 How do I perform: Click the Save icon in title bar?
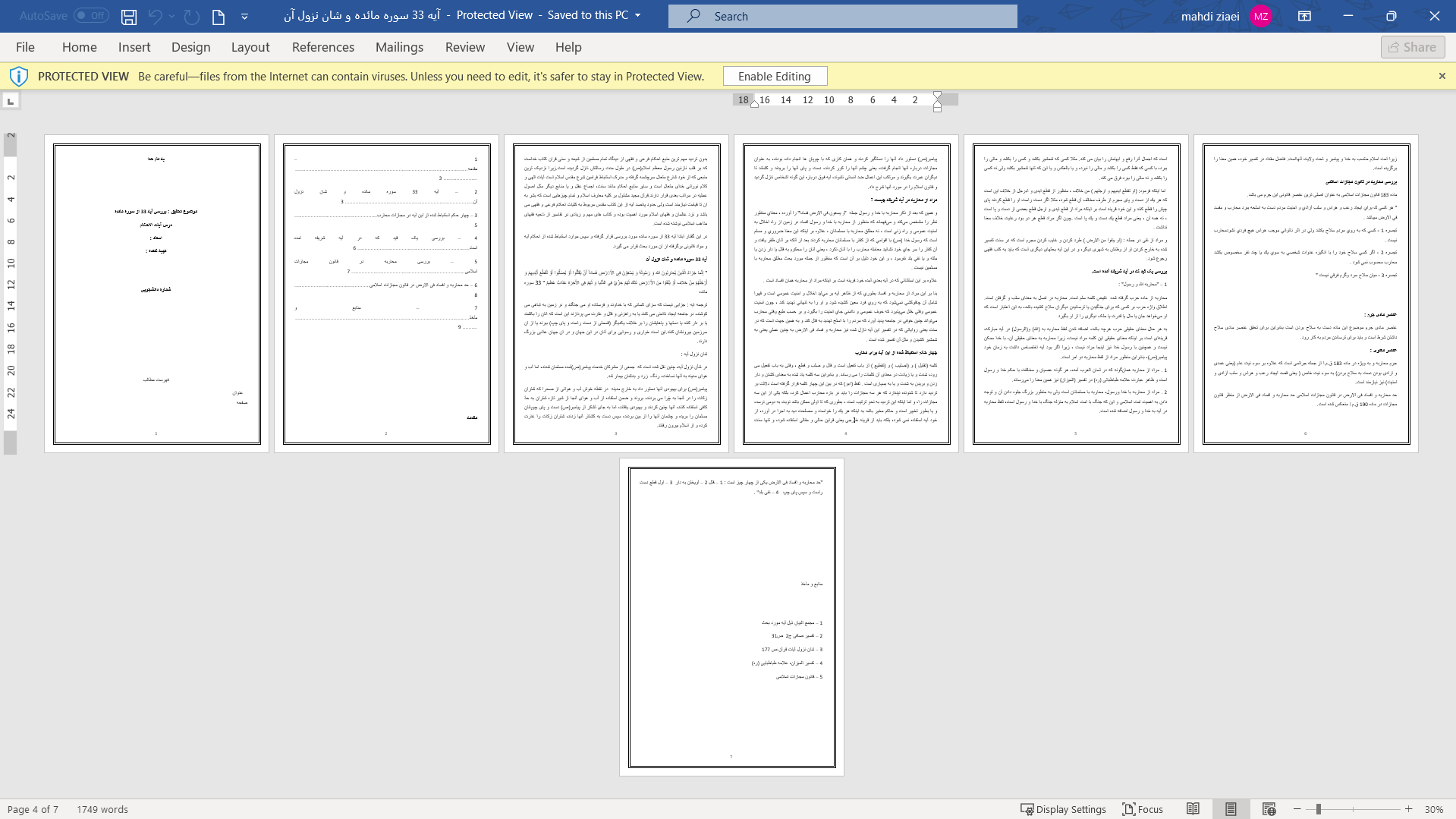(129, 16)
